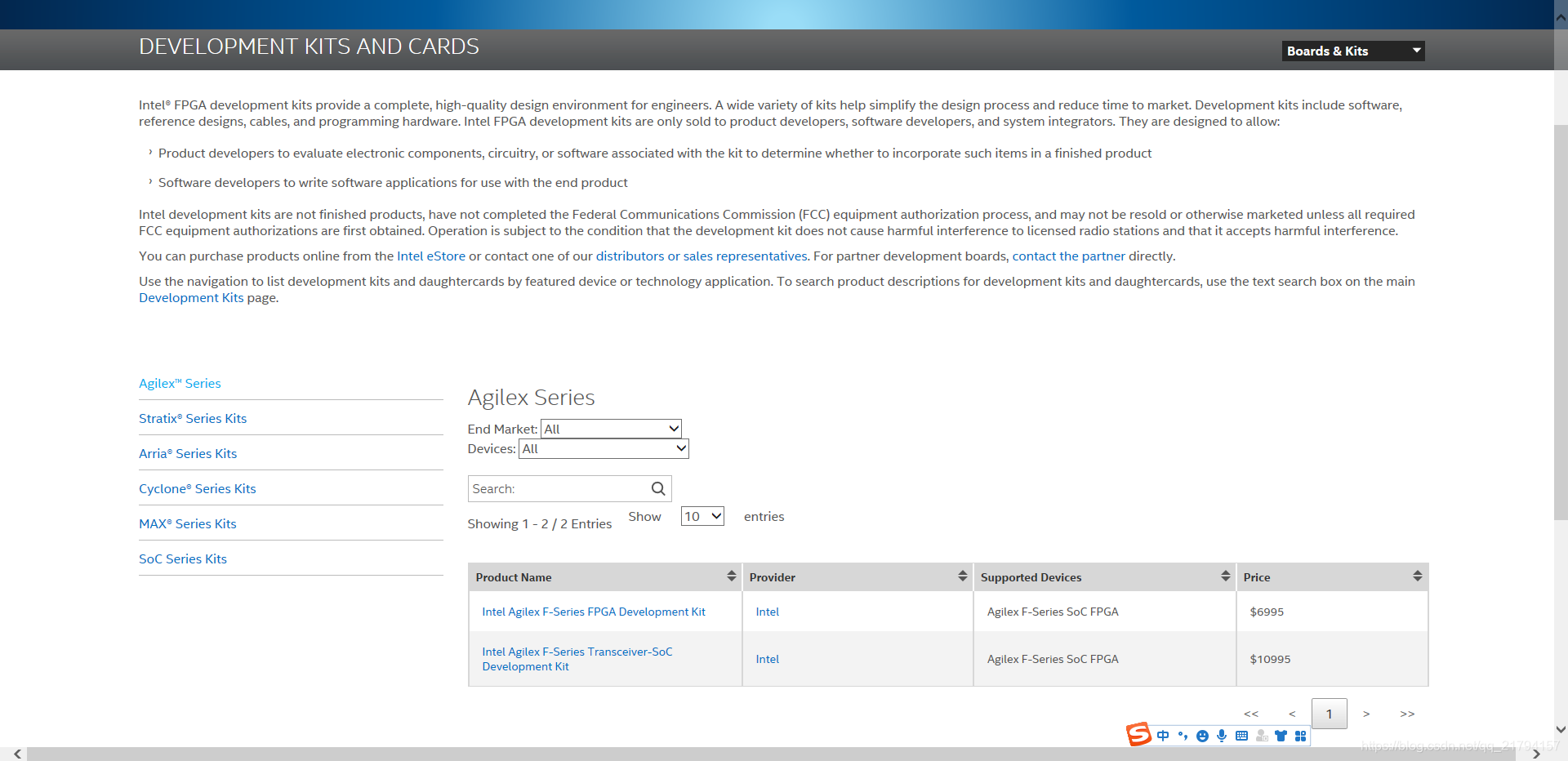This screenshot has height=761, width=1568.
Task: Click the Agilex Series heading
Action: (x=531, y=397)
